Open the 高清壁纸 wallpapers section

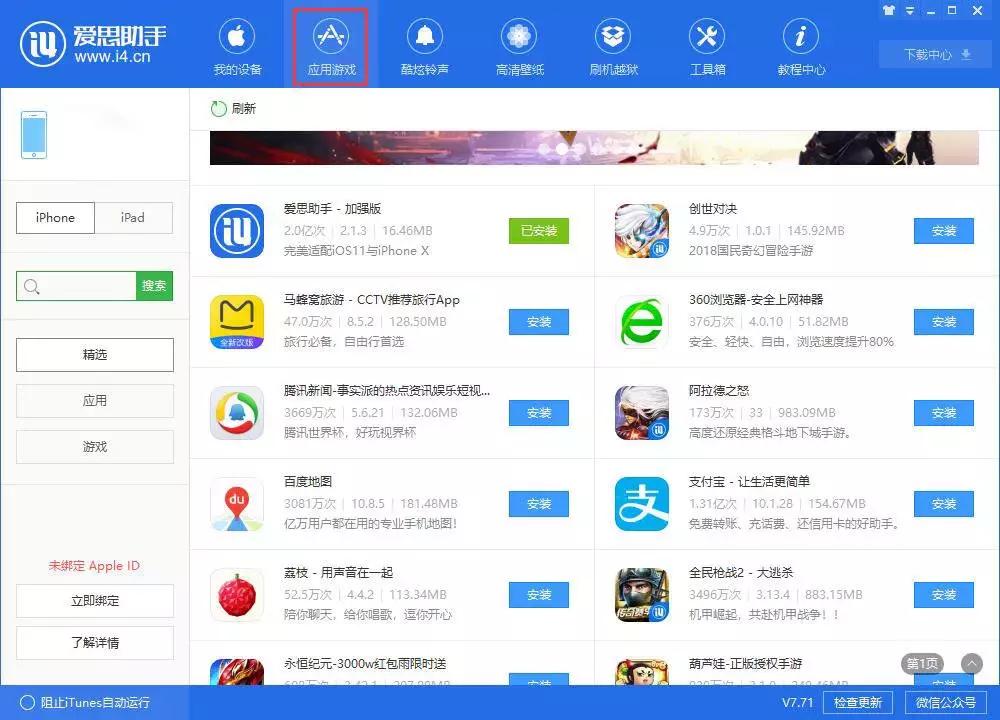(x=518, y=45)
